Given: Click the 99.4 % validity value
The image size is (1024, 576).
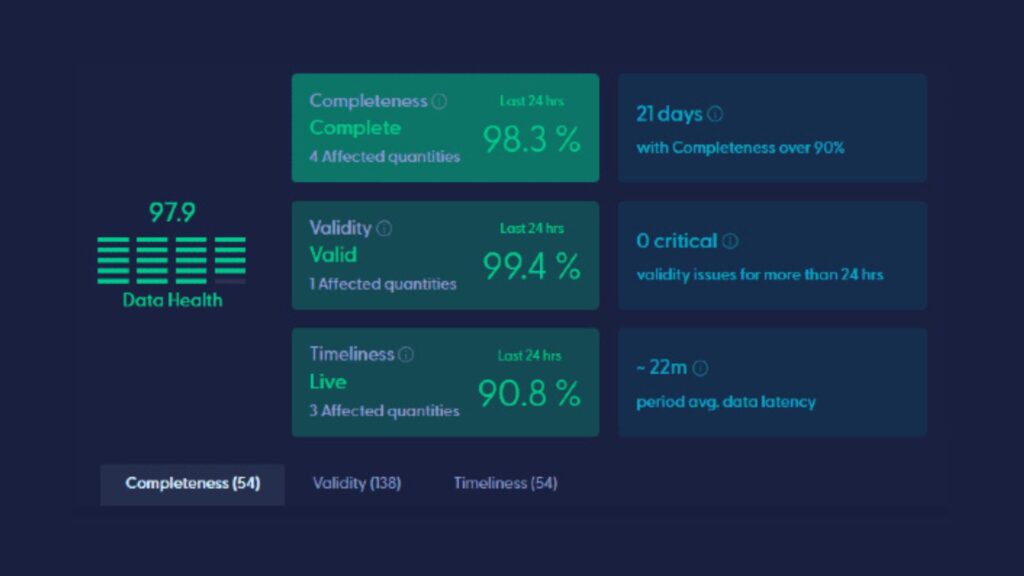Looking at the screenshot, I should [x=531, y=267].
